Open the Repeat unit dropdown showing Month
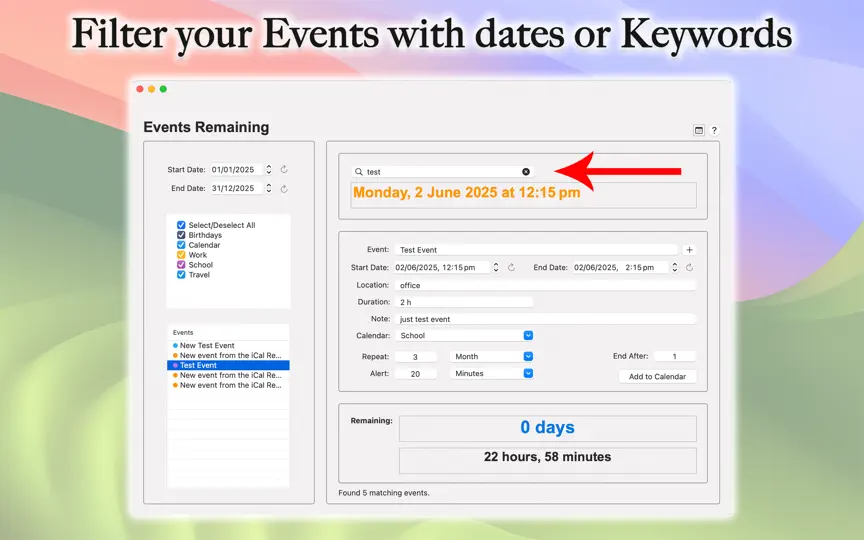Screen dimensions: 864x540 [492, 357]
